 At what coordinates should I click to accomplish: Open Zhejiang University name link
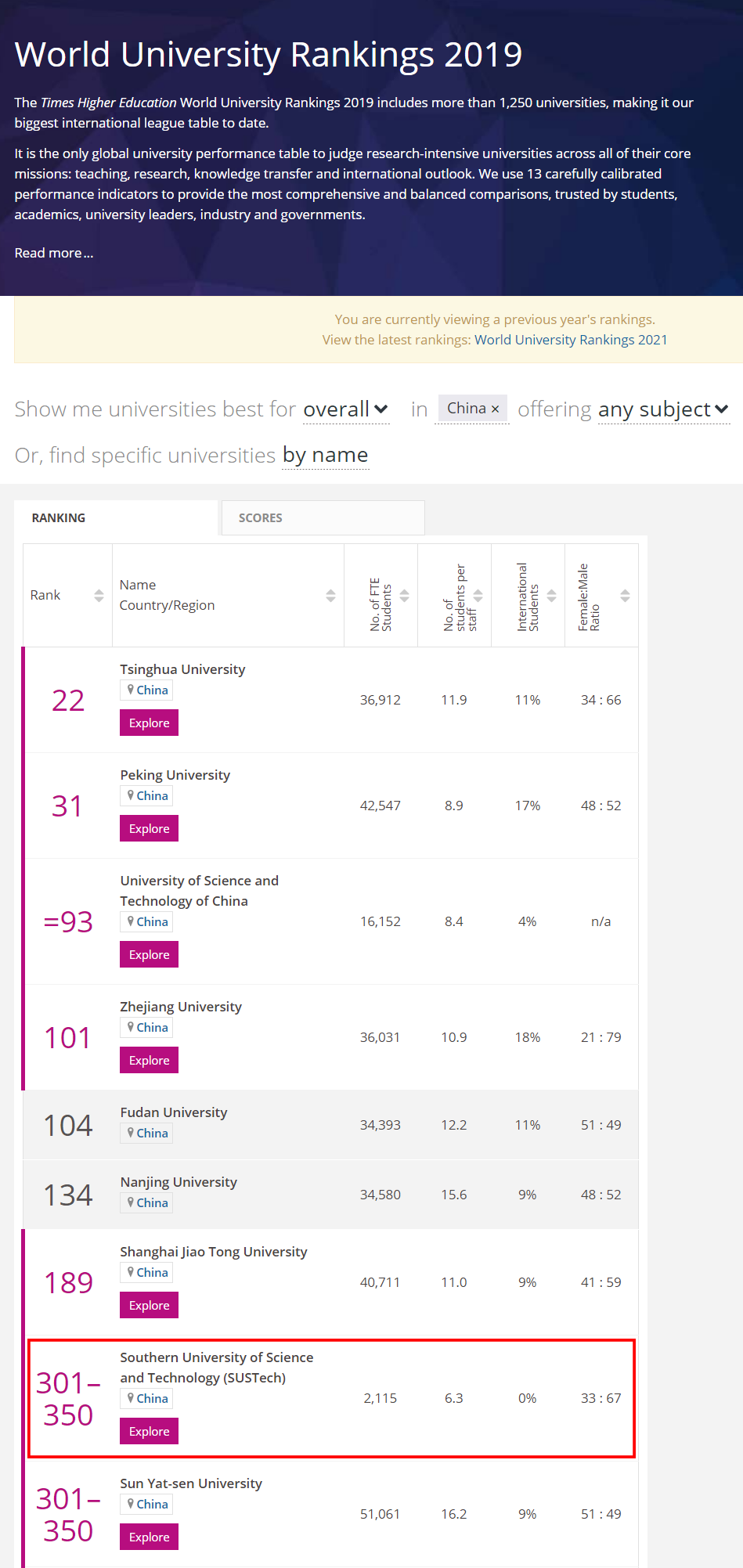(x=181, y=1007)
